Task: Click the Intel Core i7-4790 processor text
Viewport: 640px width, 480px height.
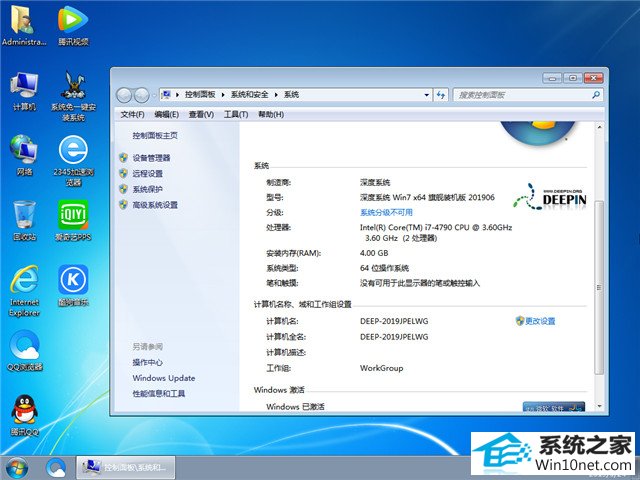Action: pos(436,233)
